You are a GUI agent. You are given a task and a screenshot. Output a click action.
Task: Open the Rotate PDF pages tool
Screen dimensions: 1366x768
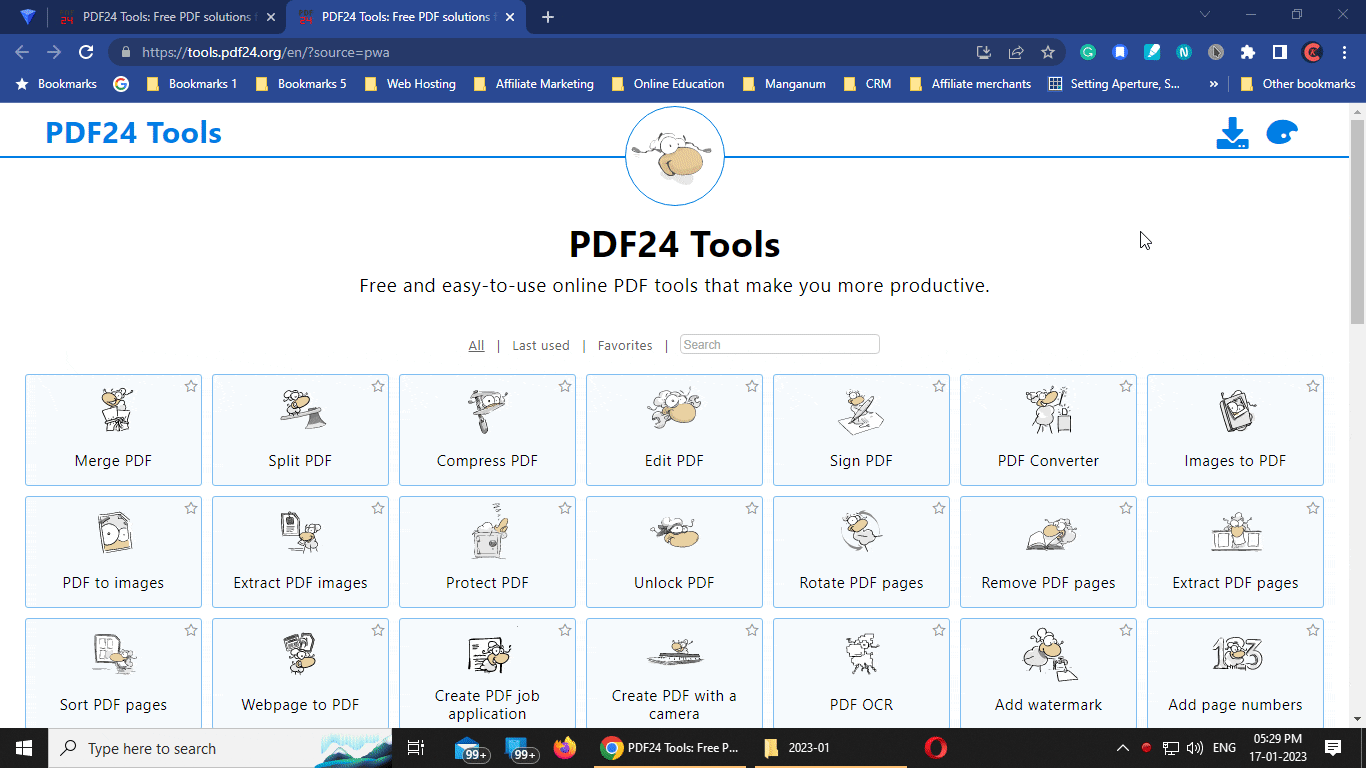[x=861, y=552]
